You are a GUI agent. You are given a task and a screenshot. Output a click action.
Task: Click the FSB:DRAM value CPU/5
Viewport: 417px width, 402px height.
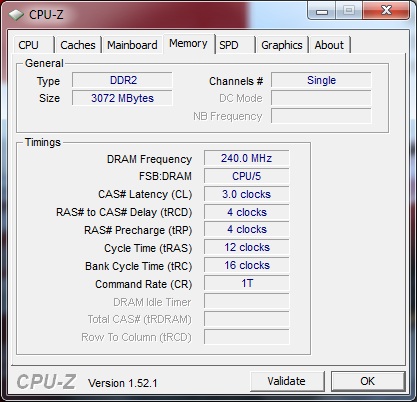click(247, 176)
